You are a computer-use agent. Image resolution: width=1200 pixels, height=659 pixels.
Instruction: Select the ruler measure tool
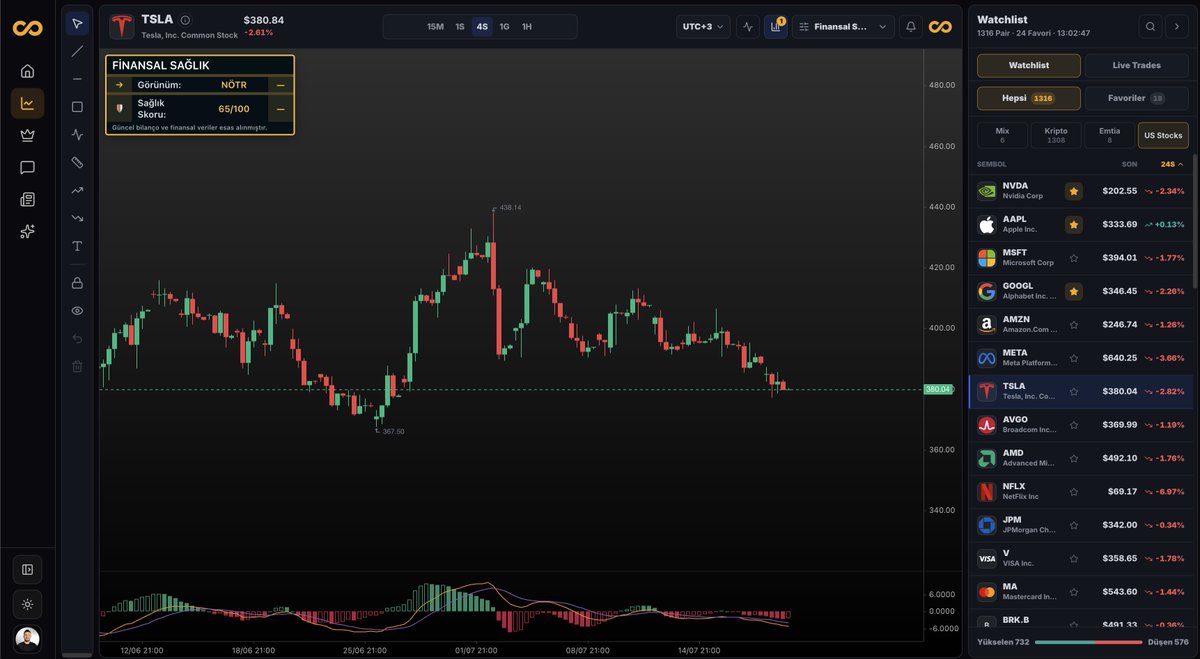tap(77, 162)
